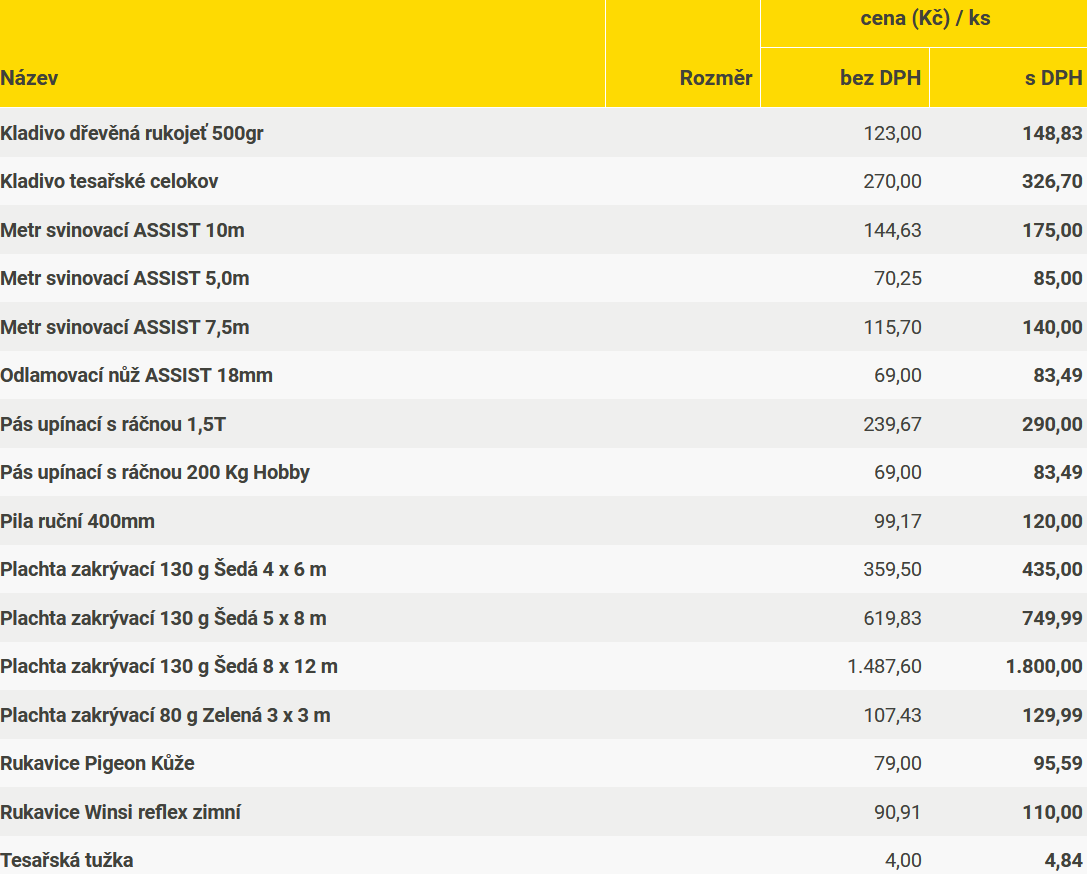This screenshot has width=1087, height=874.
Task: Click price 148,83 with VAT
Action: [1052, 133]
